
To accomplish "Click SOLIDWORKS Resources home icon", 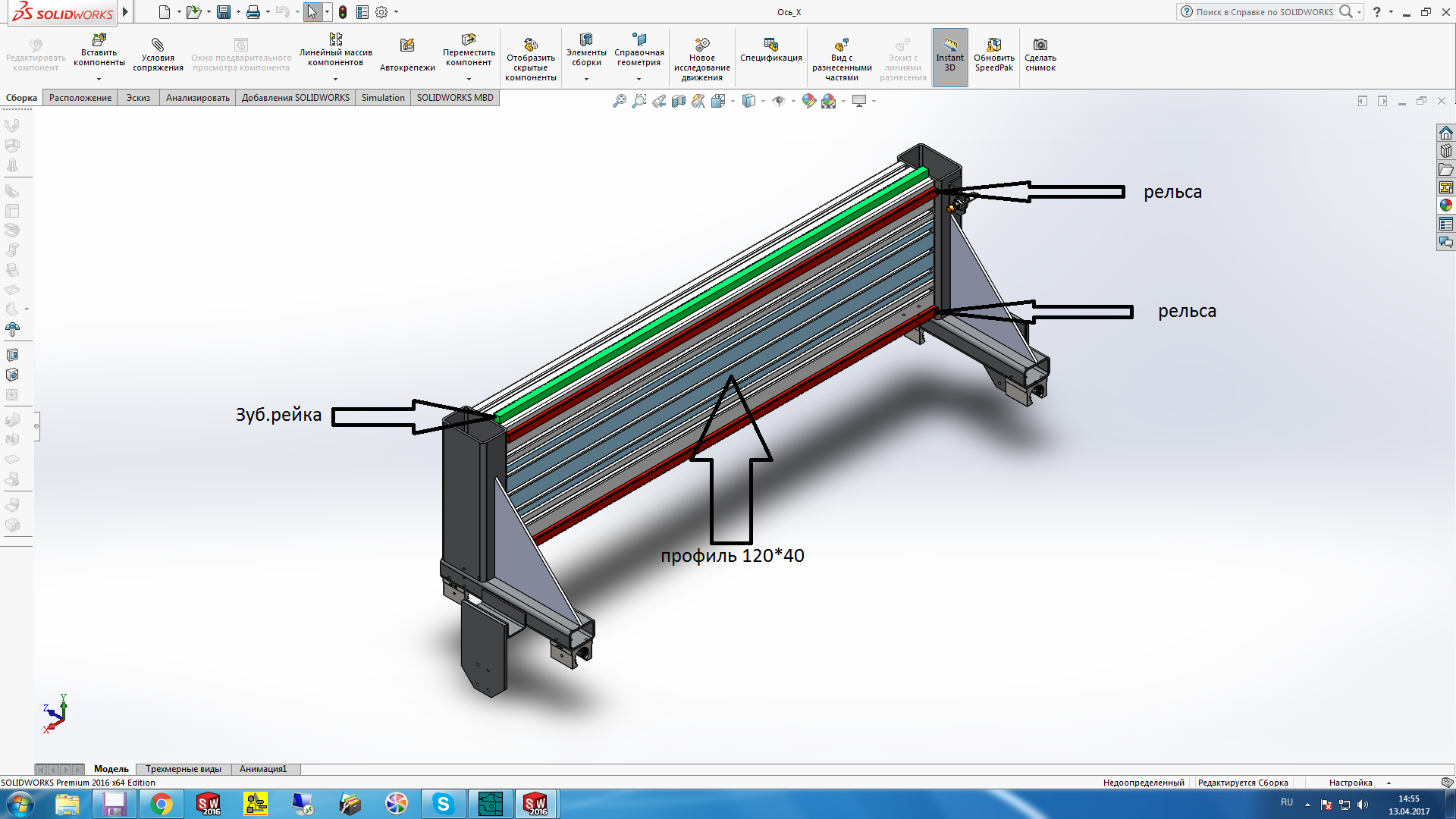I will (1446, 133).
